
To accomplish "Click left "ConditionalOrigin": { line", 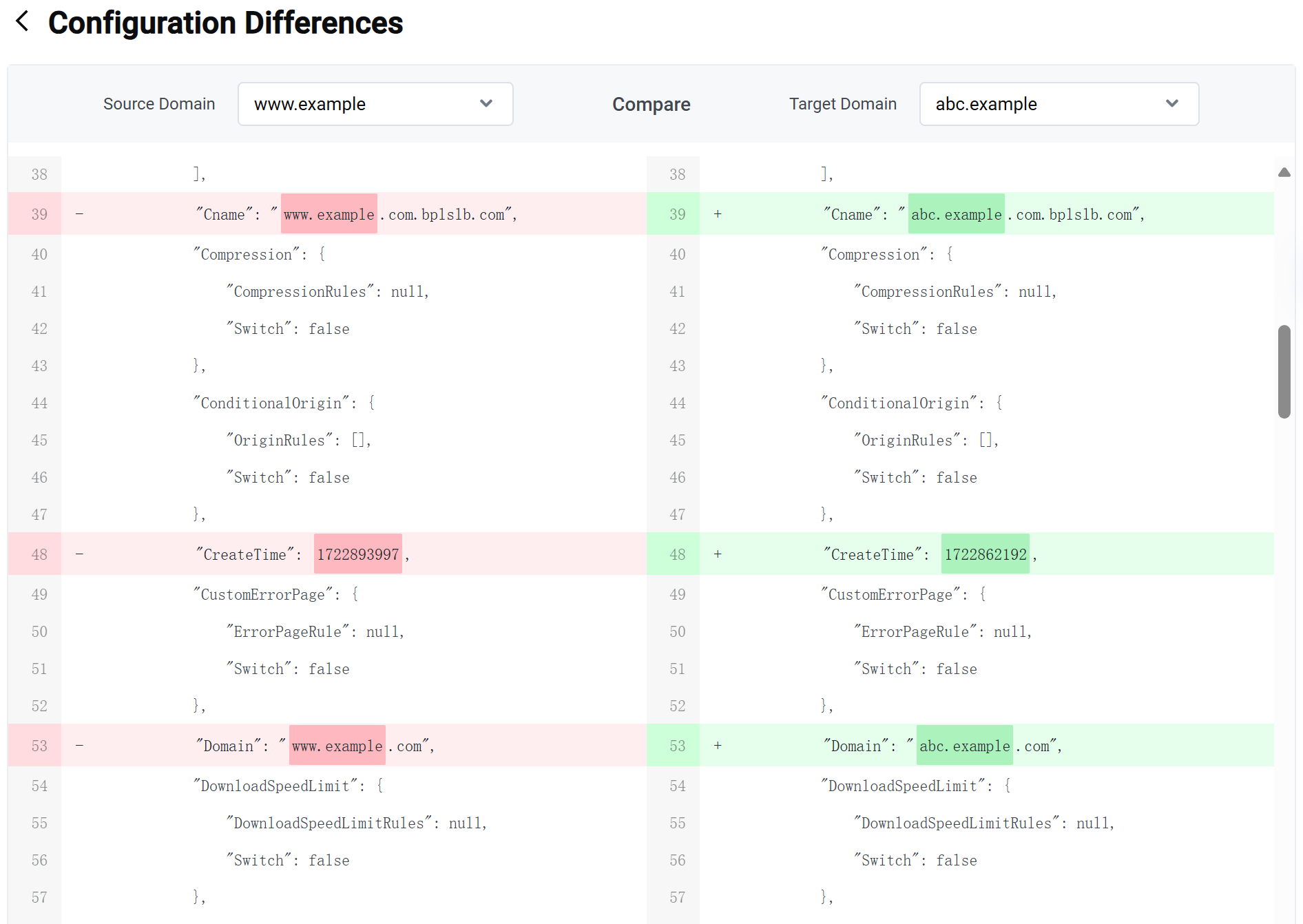I will [x=284, y=403].
